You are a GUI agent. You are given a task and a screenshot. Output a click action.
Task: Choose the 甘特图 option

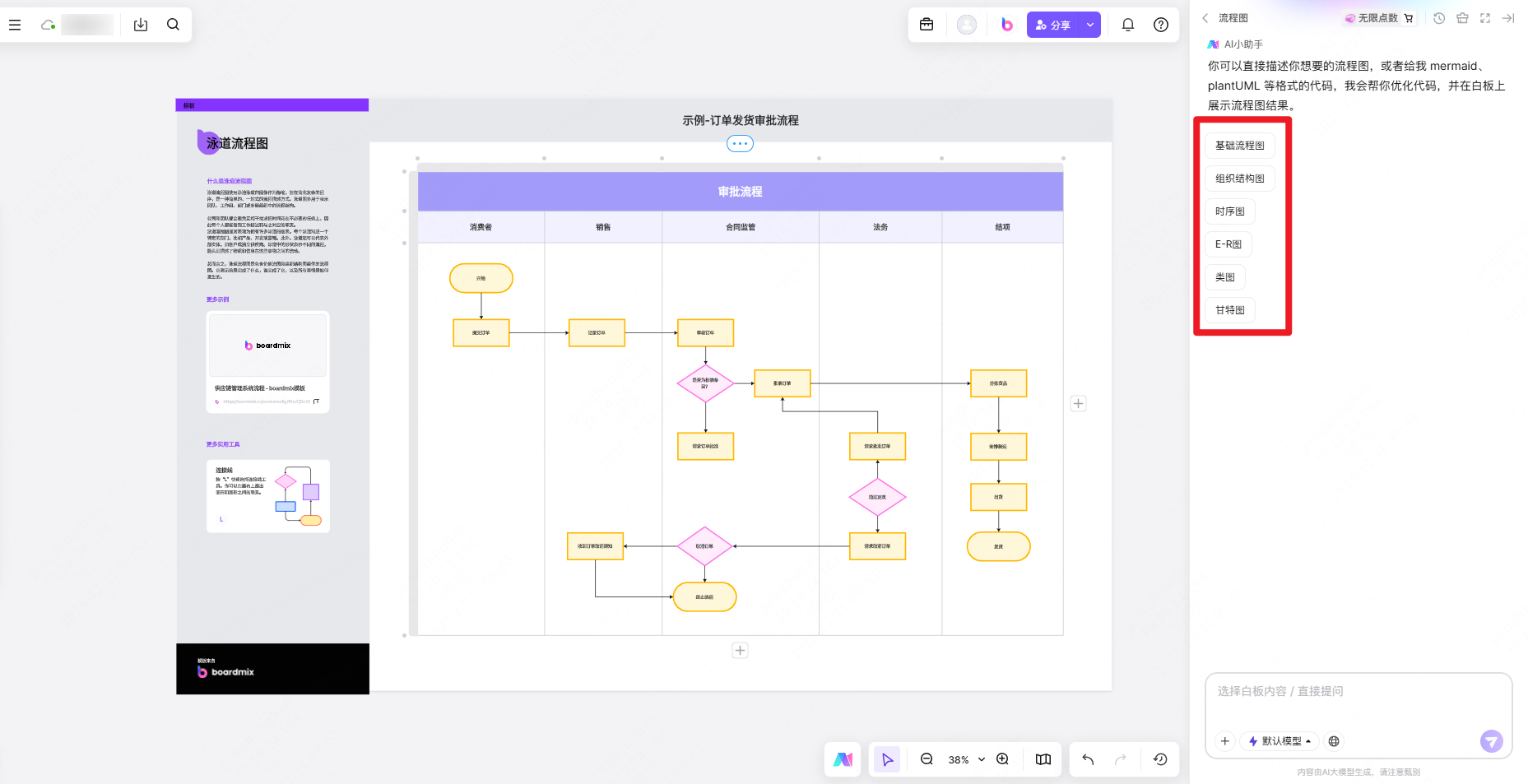click(x=1230, y=310)
